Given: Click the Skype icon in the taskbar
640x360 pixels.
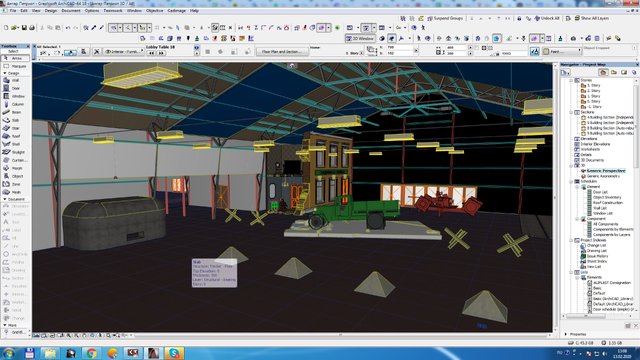Looking at the screenshot, I should [x=174, y=353].
